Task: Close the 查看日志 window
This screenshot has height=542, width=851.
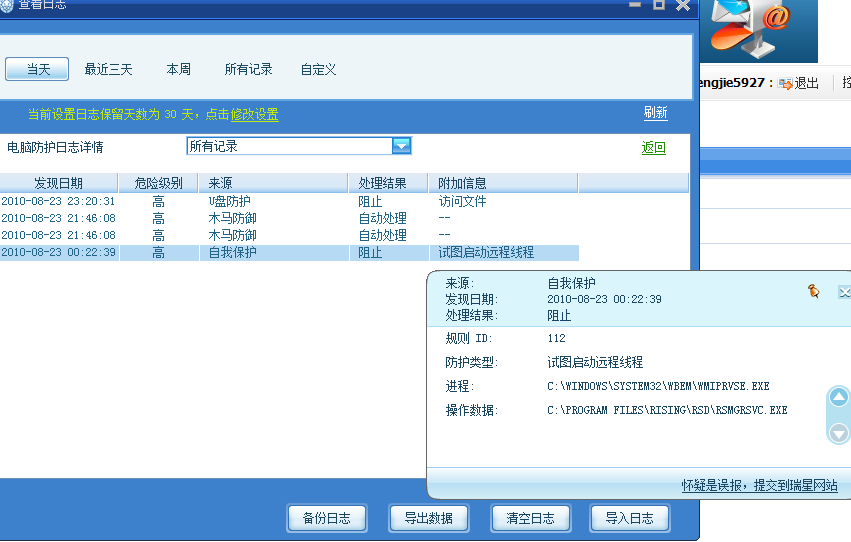Action: pyautogui.click(x=683, y=5)
